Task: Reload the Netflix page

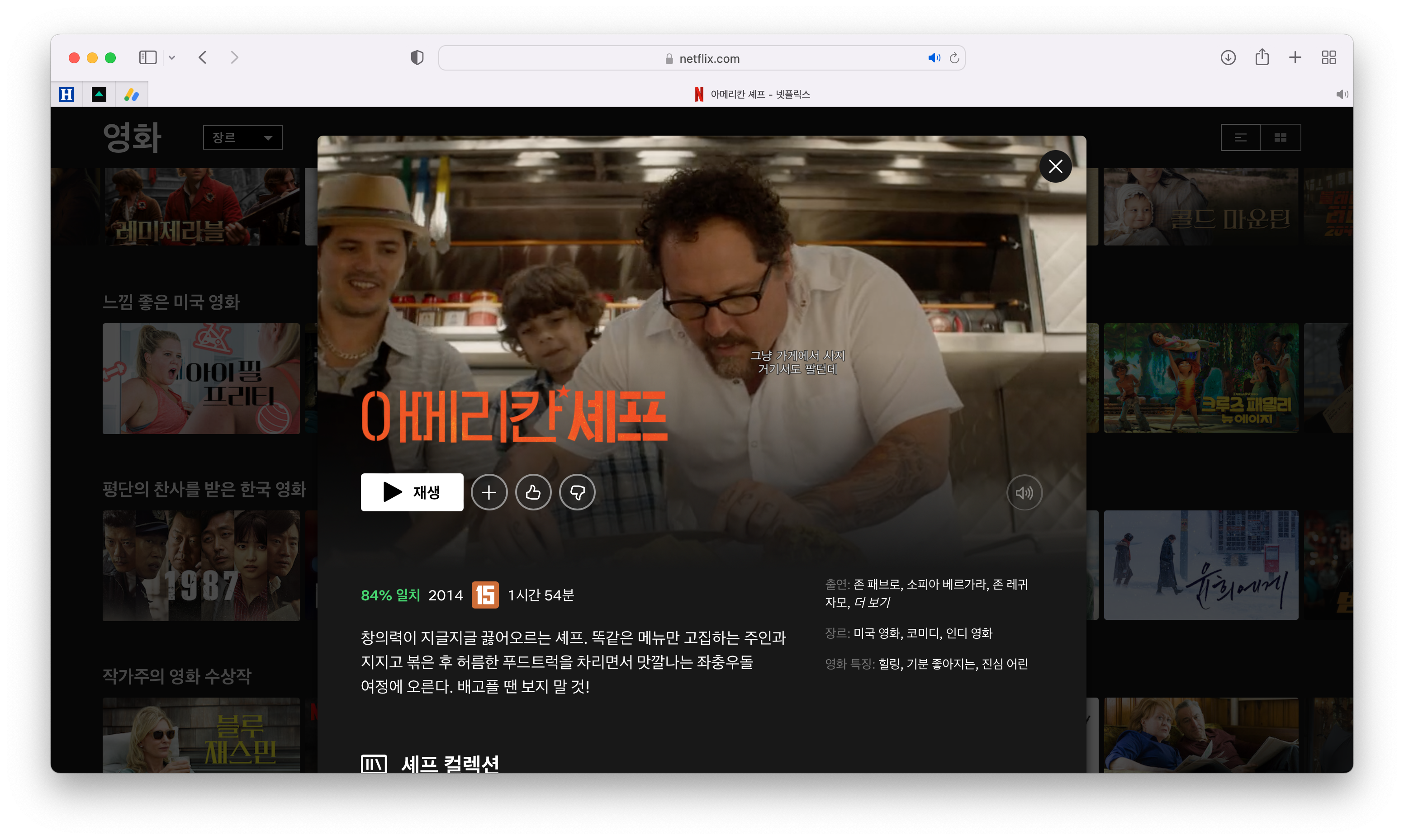Action: [x=954, y=58]
